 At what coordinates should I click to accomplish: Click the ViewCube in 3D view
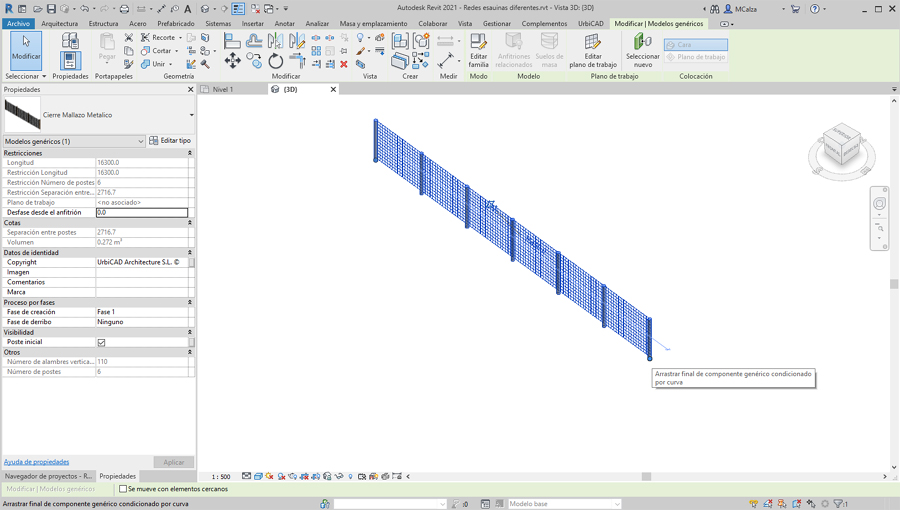point(841,148)
